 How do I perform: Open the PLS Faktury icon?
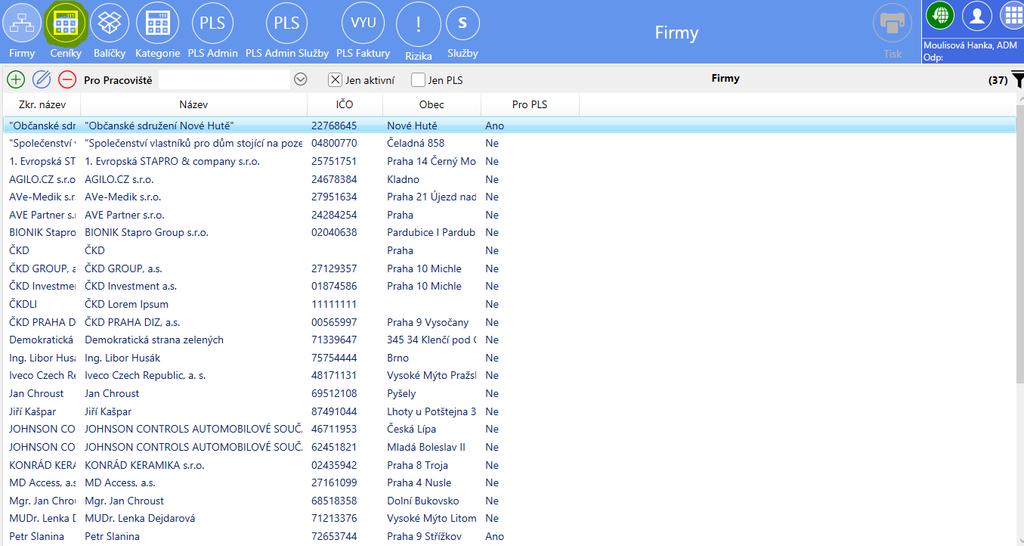[x=363, y=23]
